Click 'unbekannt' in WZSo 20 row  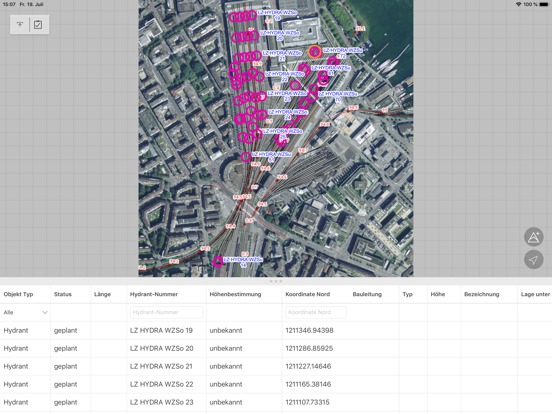click(226, 349)
